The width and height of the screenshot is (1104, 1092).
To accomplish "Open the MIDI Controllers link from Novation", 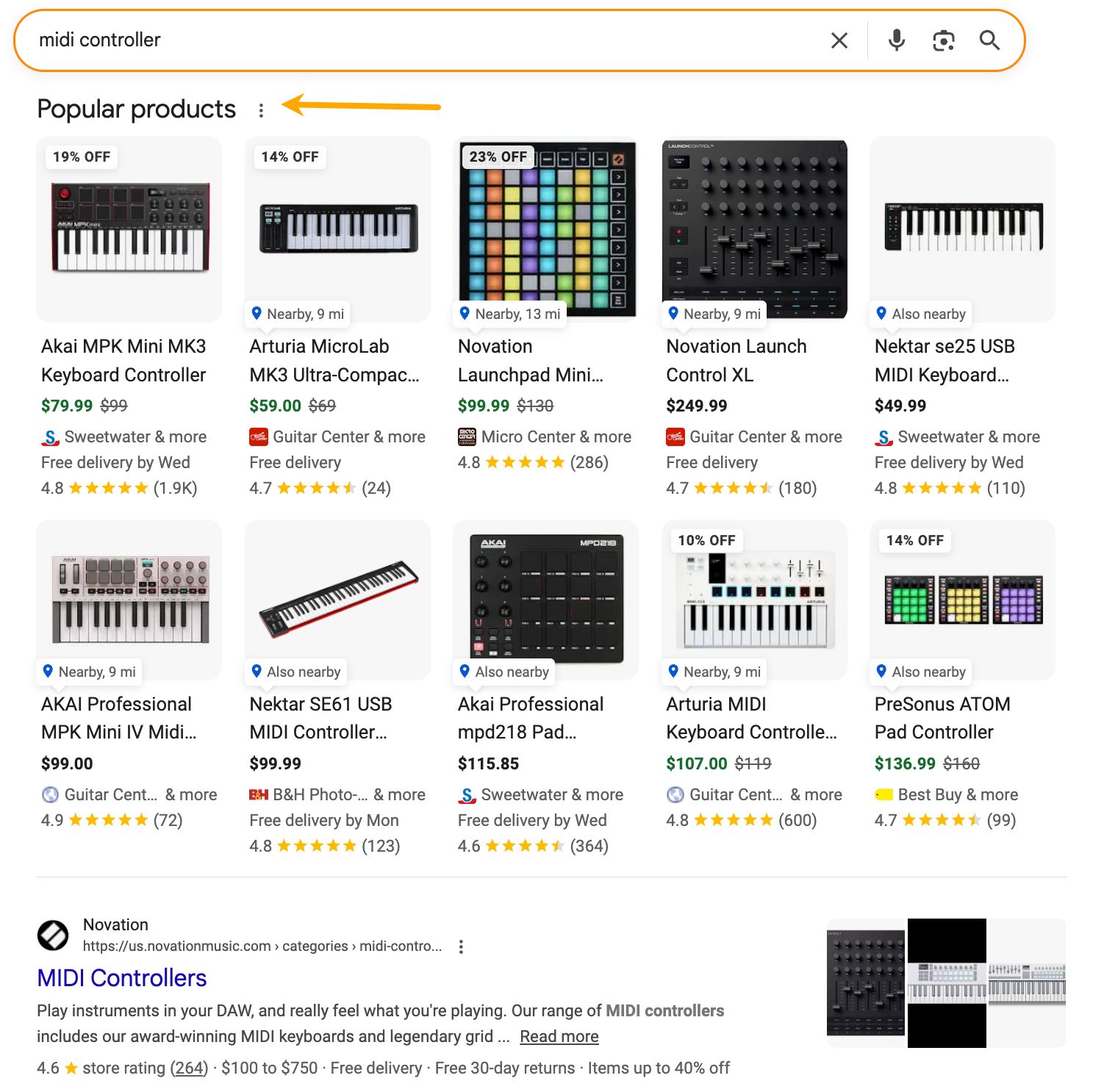I will tap(121, 978).
